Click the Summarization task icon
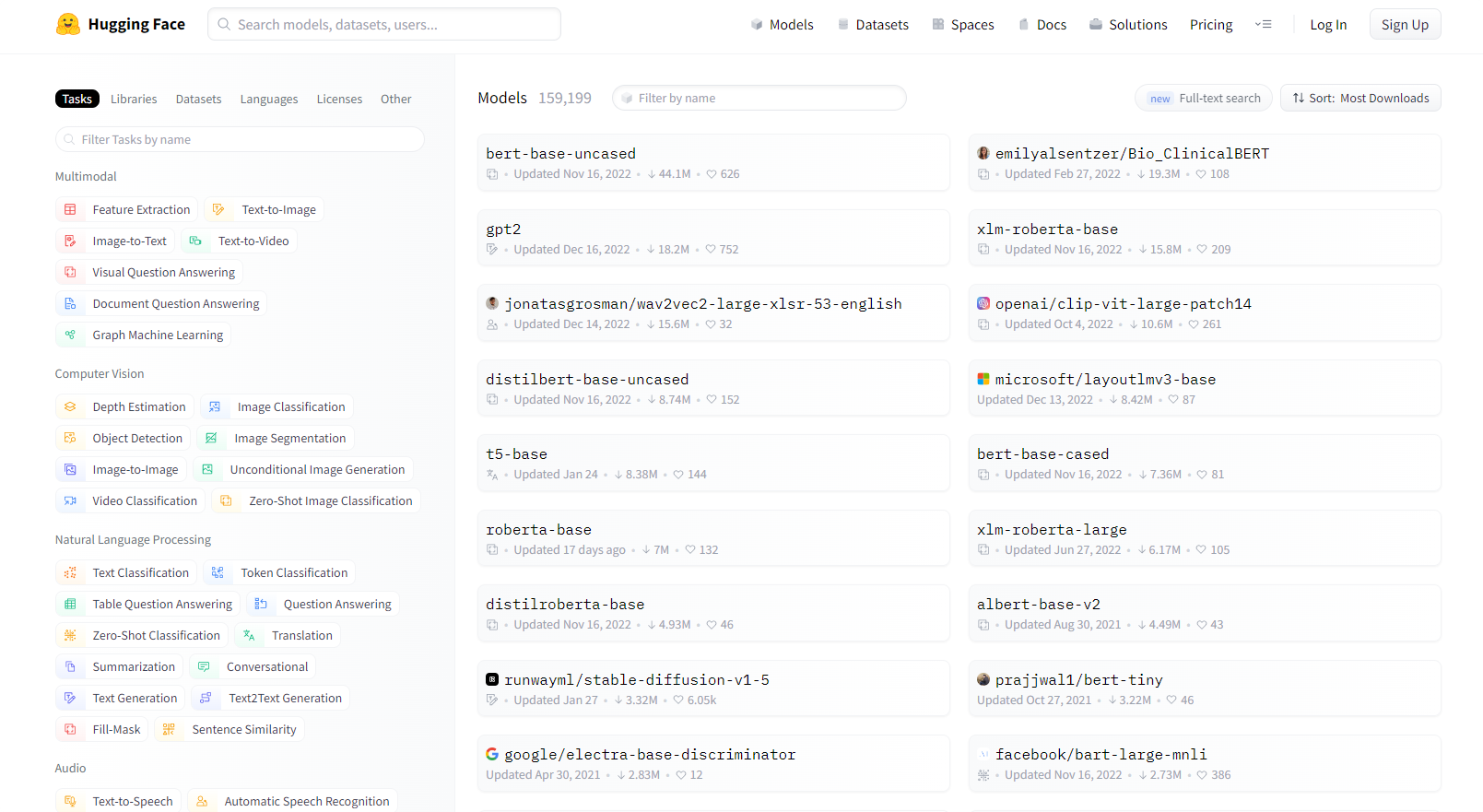The width and height of the screenshot is (1483, 812). pyautogui.click(x=70, y=667)
